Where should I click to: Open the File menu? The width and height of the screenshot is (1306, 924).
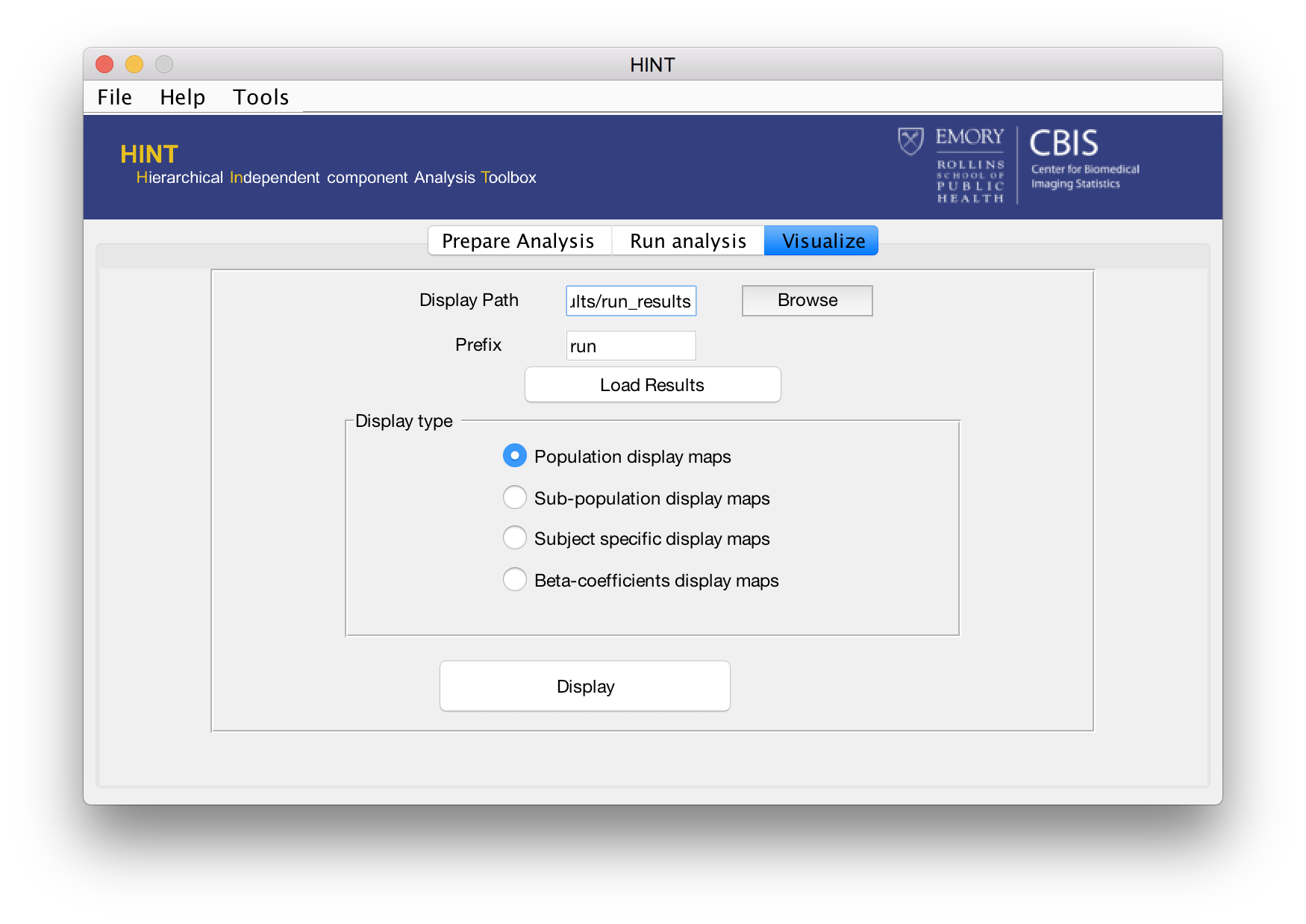pos(114,97)
